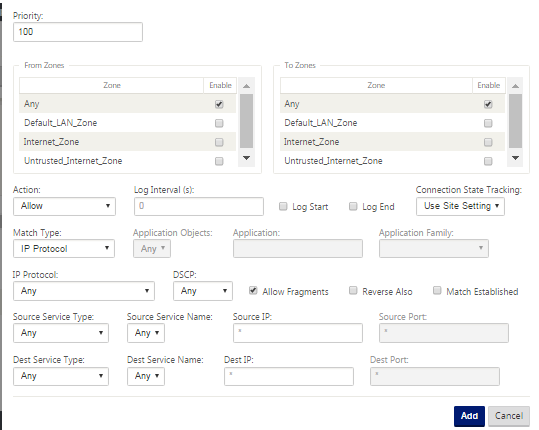Click From Zones scroll up arrow
This screenshot has height=430, width=539.
(246, 86)
